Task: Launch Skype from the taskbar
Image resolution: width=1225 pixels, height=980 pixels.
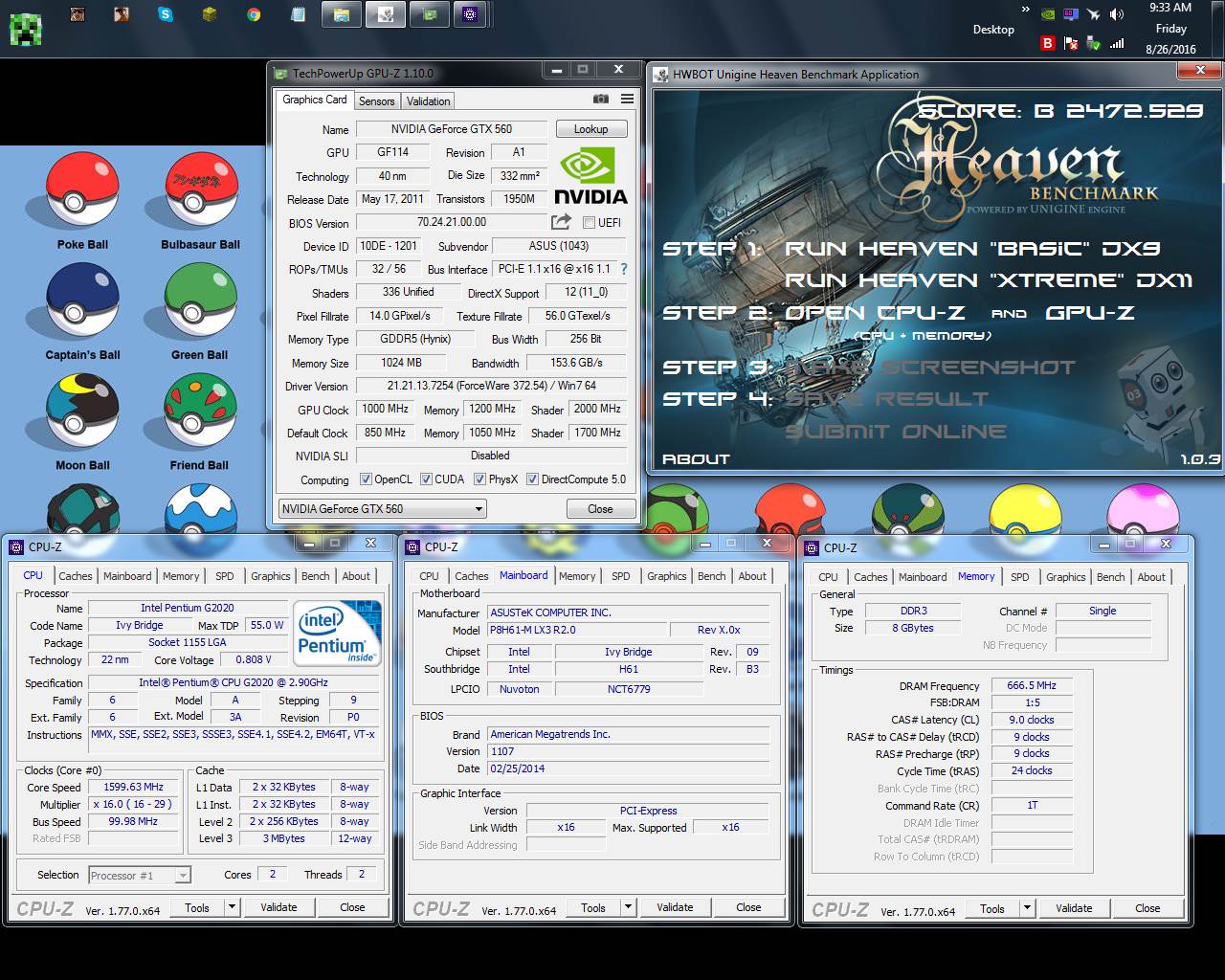Action: coord(166,14)
